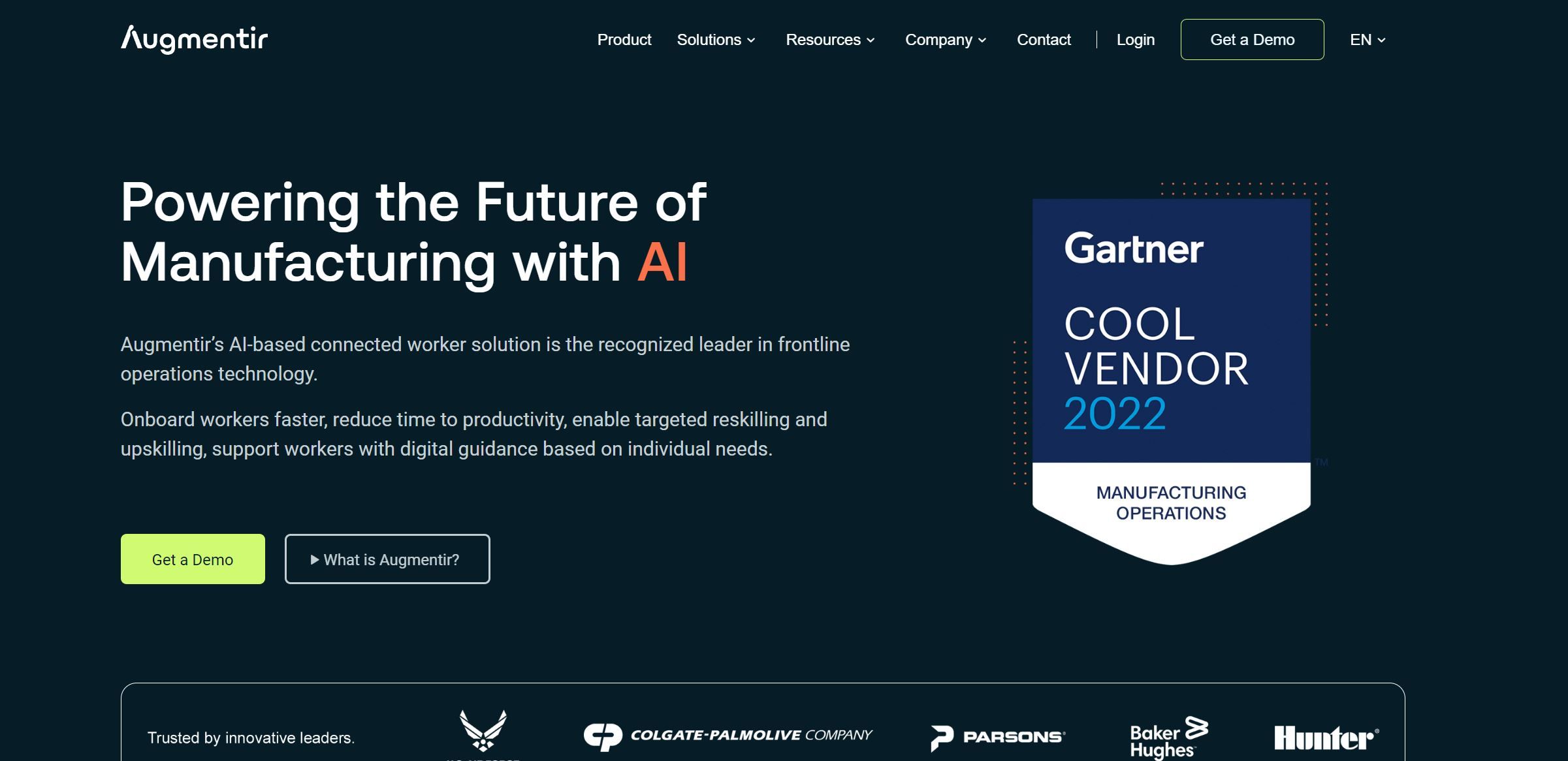Click the header Get a Demo outlined button
Screen dimensions: 1568x761
(1252, 39)
